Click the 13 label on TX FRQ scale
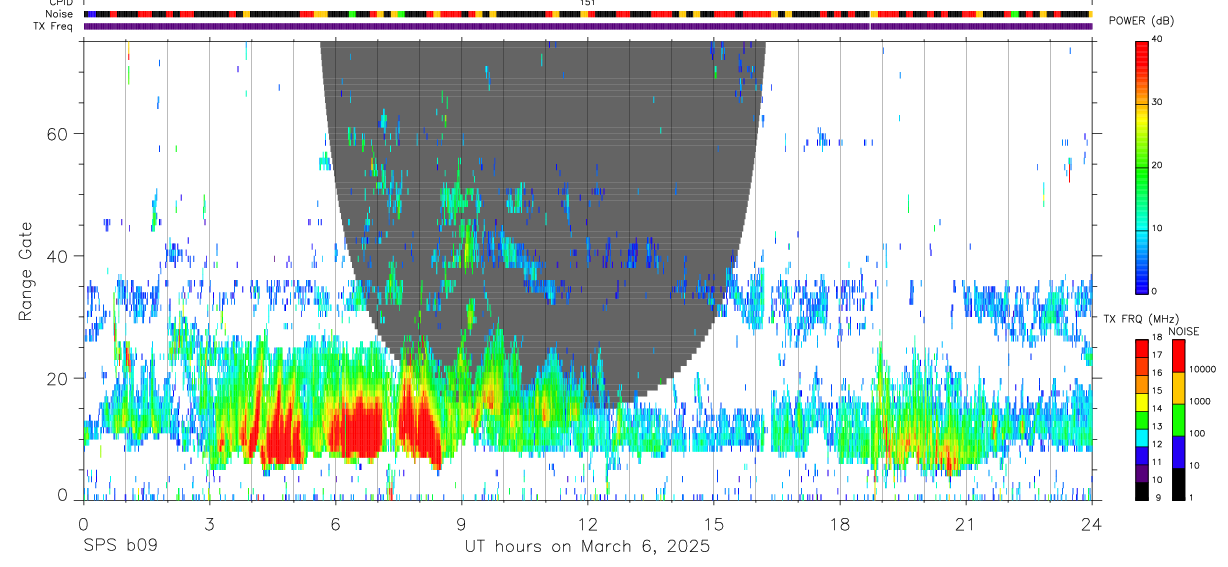1228x567 pixels. tap(1156, 427)
